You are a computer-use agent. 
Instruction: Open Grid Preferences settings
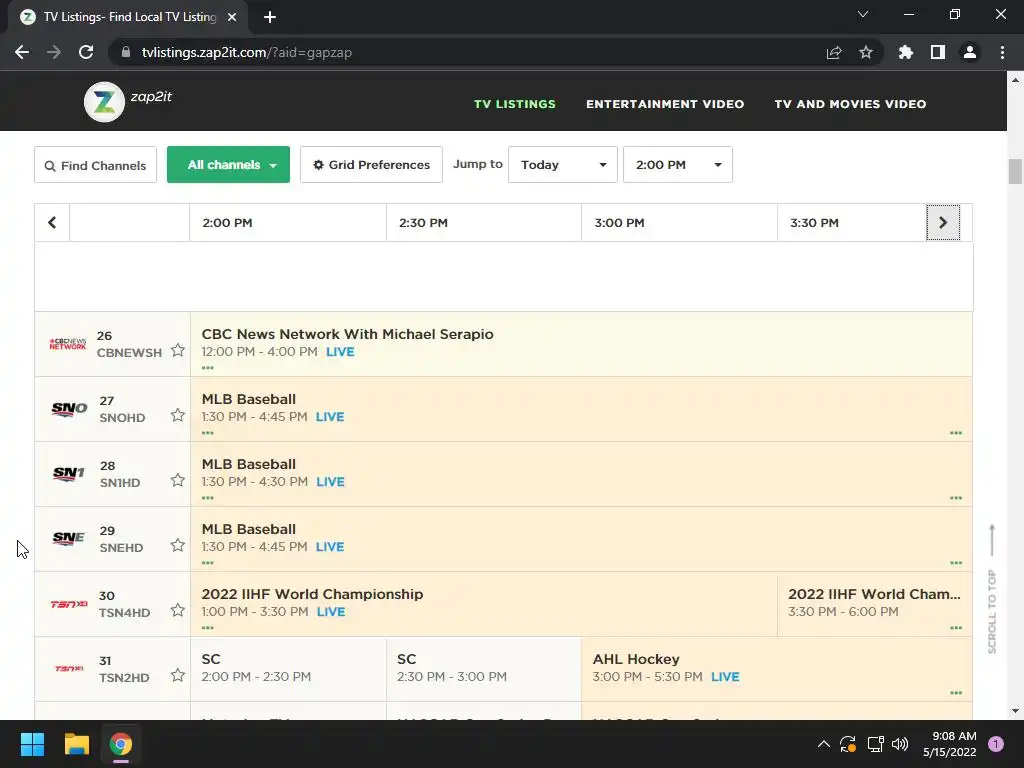point(372,165)
